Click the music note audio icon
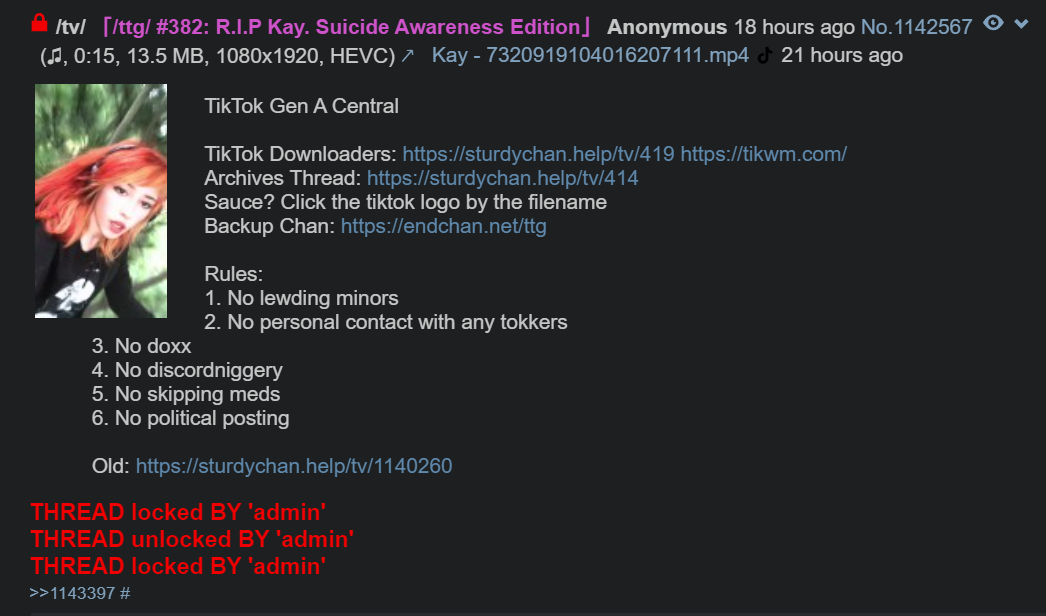1046x616 pixels. point(54,55)
